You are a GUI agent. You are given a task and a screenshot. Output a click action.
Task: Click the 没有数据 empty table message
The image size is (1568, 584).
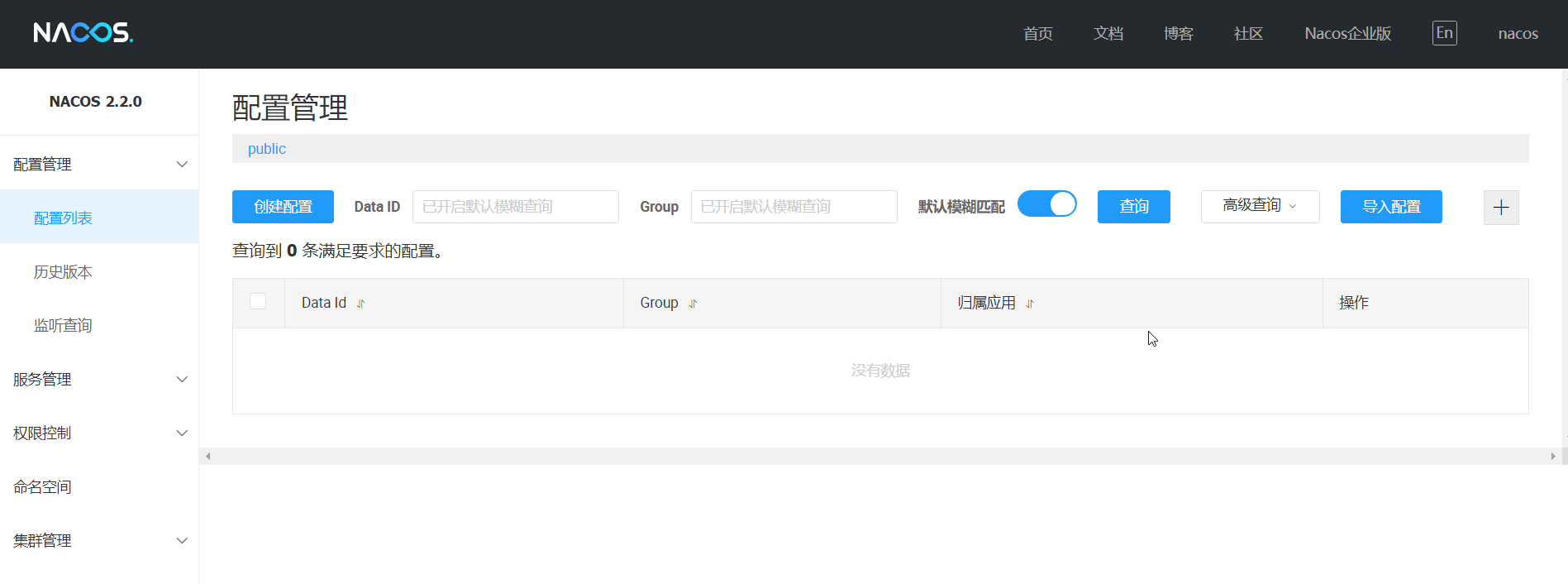(880, 371)
